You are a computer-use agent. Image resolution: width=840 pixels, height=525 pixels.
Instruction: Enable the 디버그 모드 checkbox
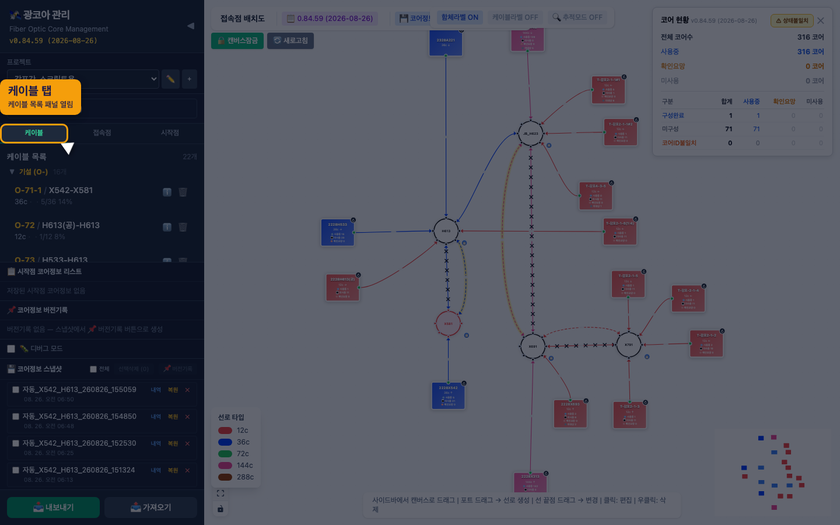tap(11, 349)
